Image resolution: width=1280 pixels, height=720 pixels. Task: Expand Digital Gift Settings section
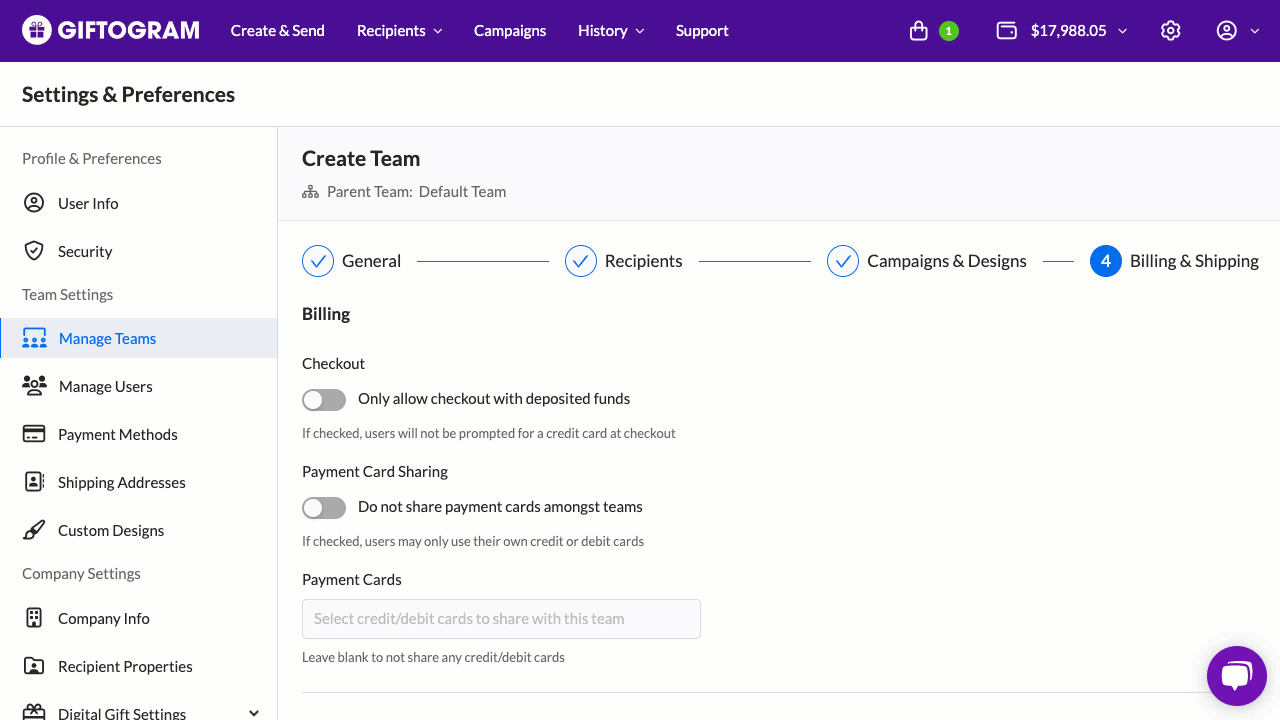tap(253, 713)
